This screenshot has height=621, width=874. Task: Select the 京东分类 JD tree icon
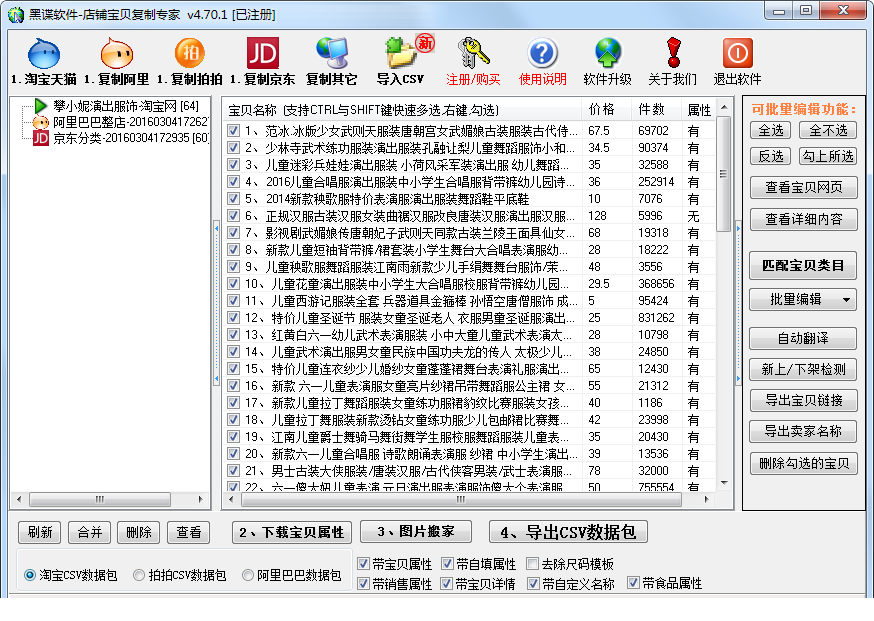click(41, 138)
